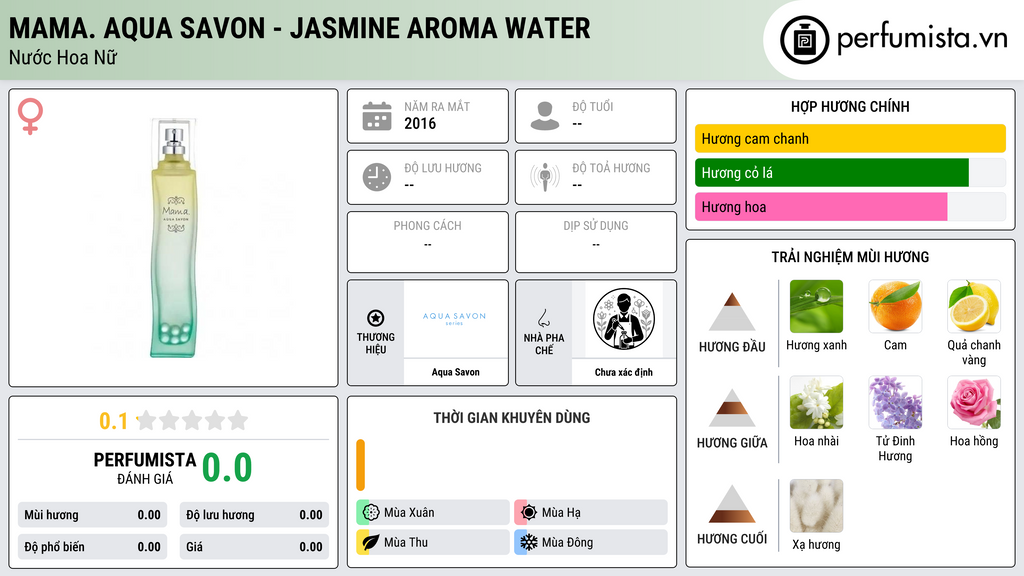Screen dimensions: 1024x576
Task: Open the Cam orange note image
Action: [x=895, y=306]
